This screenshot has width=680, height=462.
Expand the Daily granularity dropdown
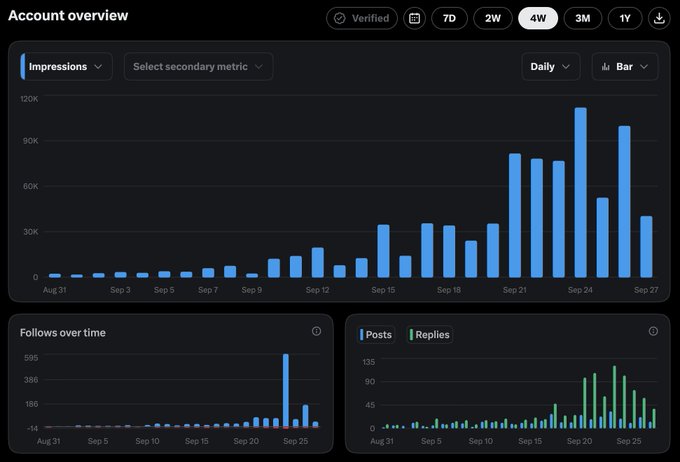pos(550,66)
